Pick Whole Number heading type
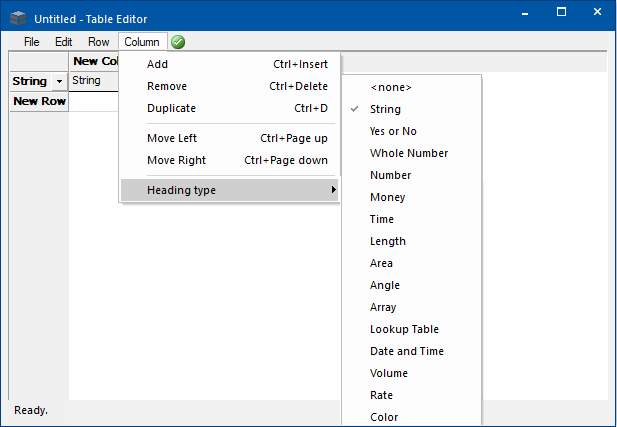The width and height of the screenshot is (617, 427). pyautogui.click(x=408, y=153)
